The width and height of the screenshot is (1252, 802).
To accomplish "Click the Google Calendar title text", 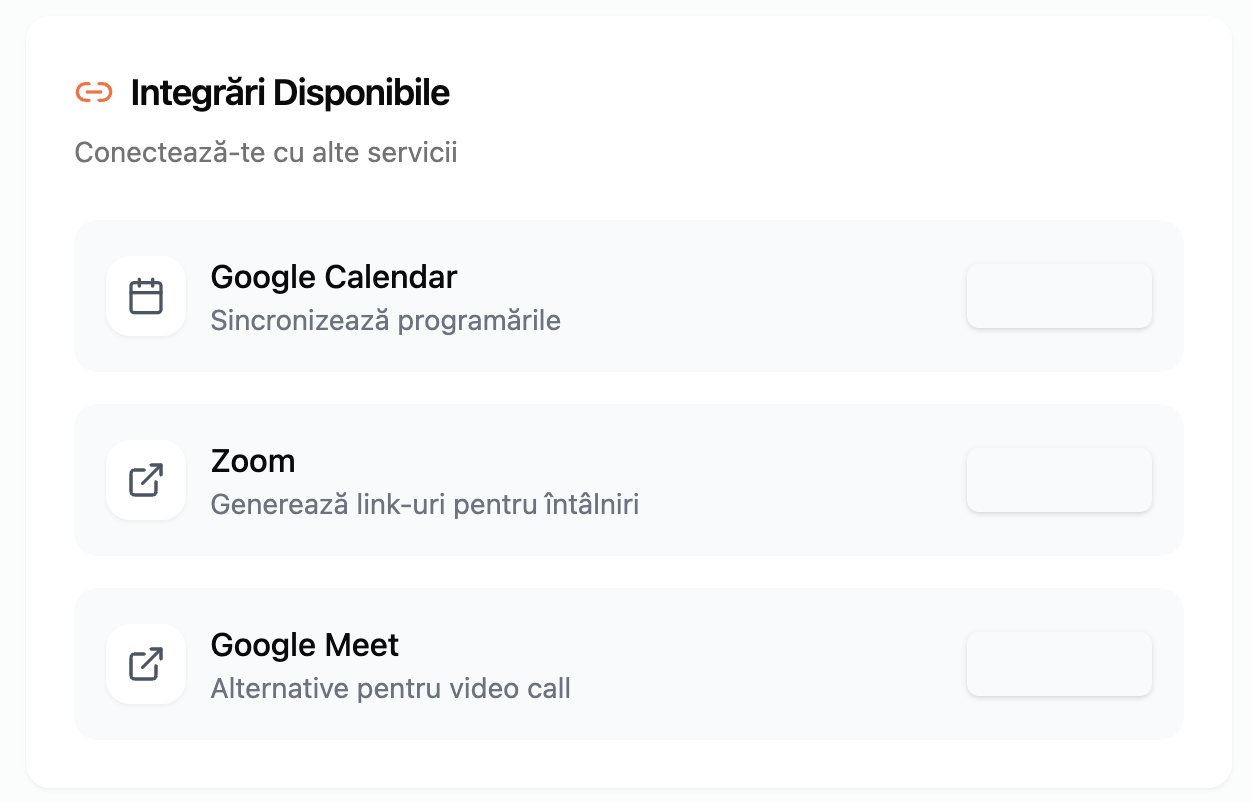I will pos(333,277).
